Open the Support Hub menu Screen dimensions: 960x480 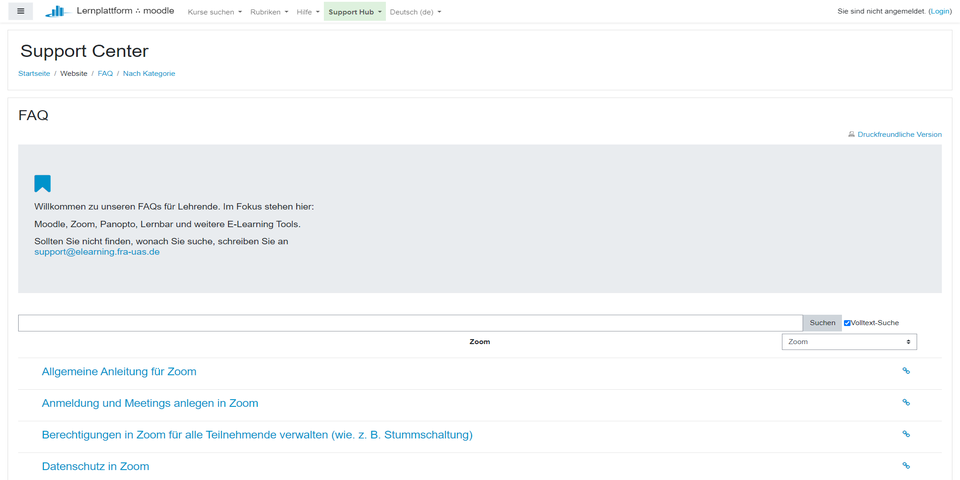[x=355, y=12]
